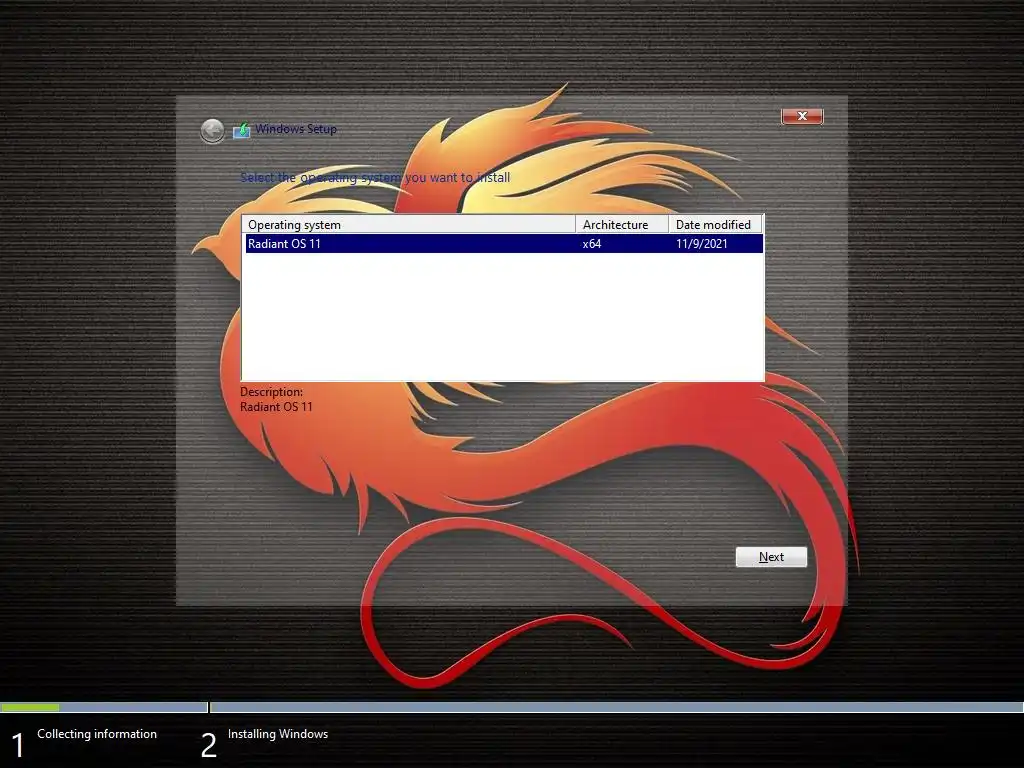This screenshot has height=768, width=1024.
Task: Click the Radiant OS 11 description text
Action: pyautogui.click(x=276, y=407)
